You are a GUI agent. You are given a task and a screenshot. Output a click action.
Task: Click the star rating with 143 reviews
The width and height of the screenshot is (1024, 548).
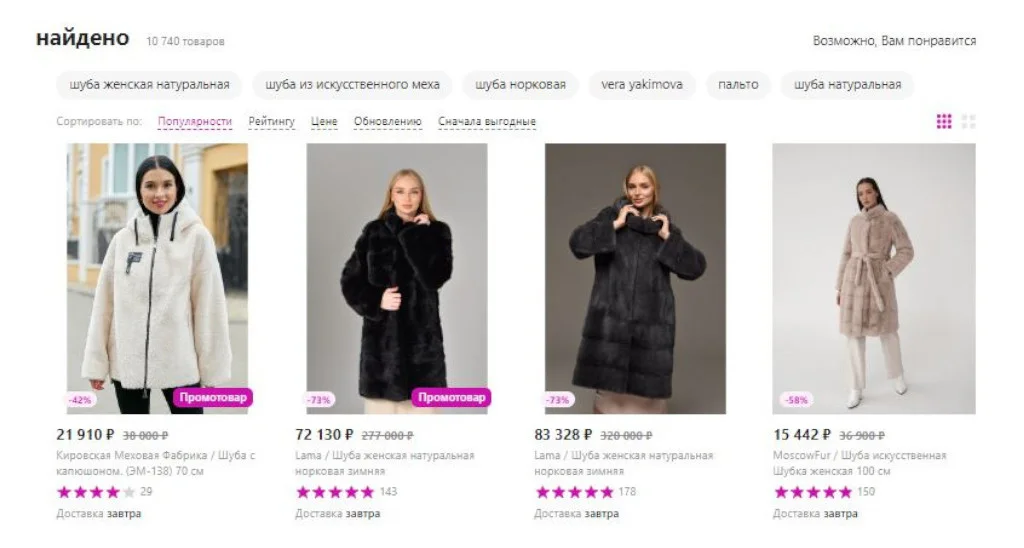(335, 492)
